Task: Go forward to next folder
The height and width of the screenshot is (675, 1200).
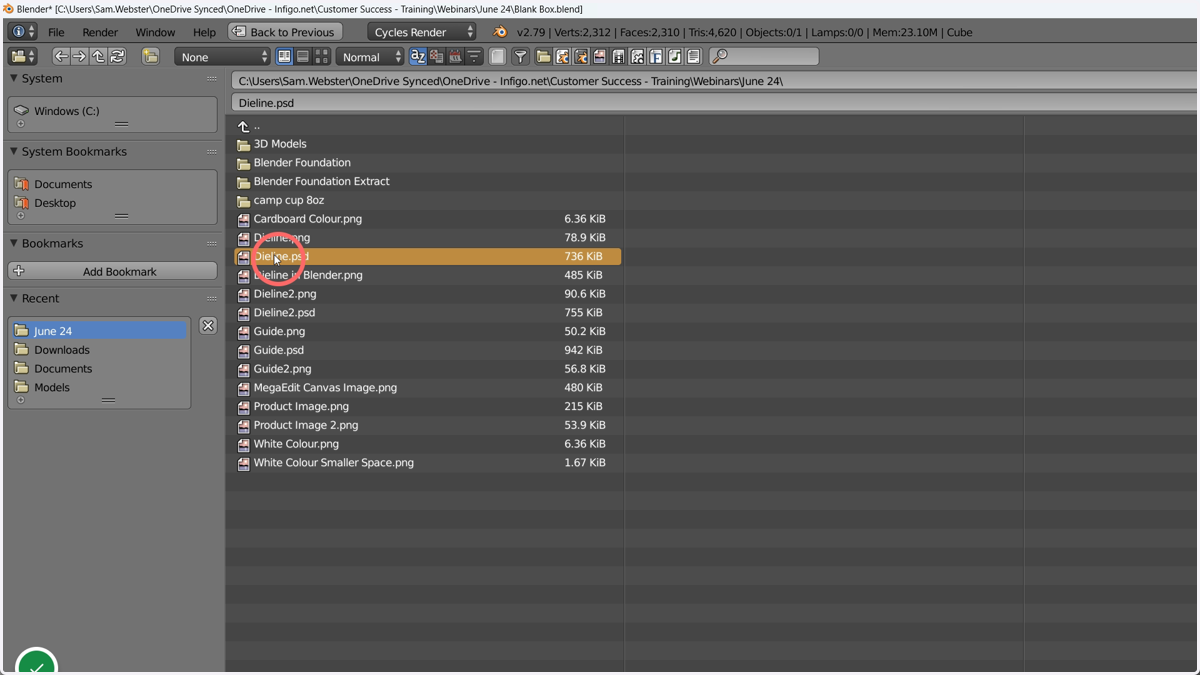Action: click(79, 57)
